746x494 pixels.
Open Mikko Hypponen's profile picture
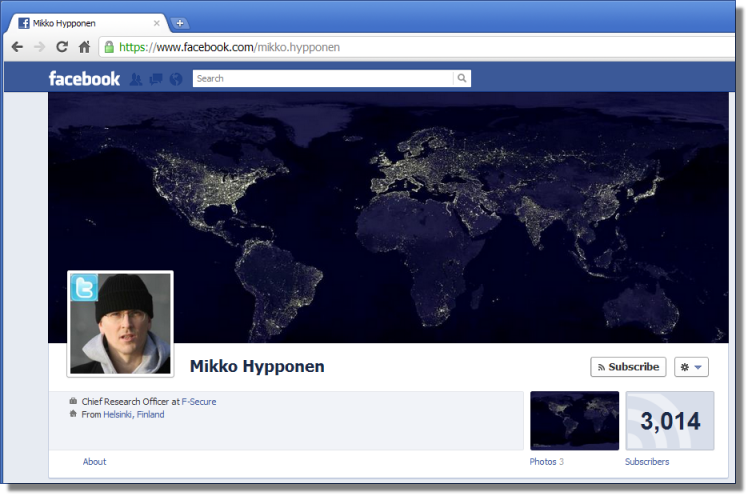click(x=120, y=324)
